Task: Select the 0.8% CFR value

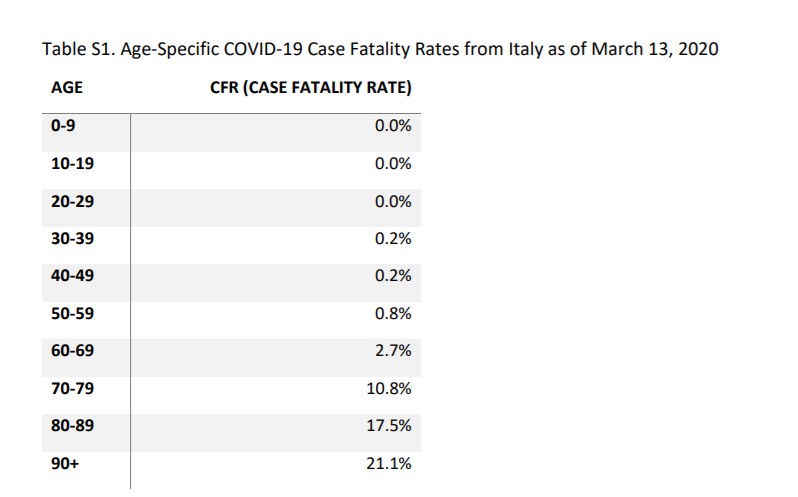Action: (x=393, y=313)
